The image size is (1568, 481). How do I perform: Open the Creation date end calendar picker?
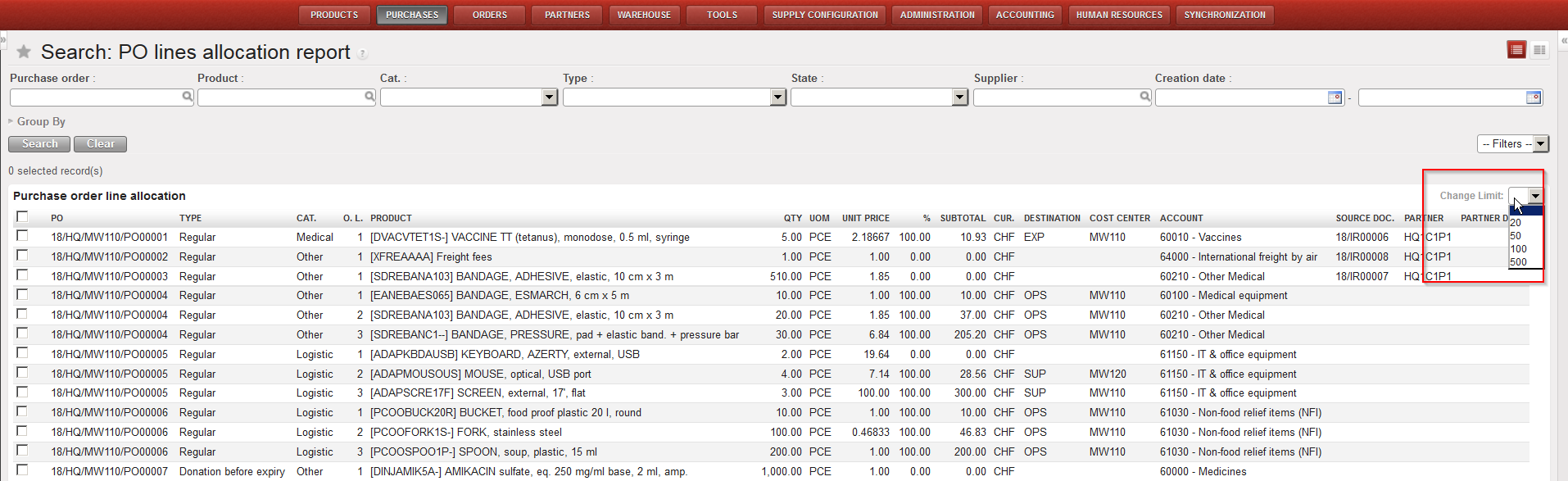1534,98
